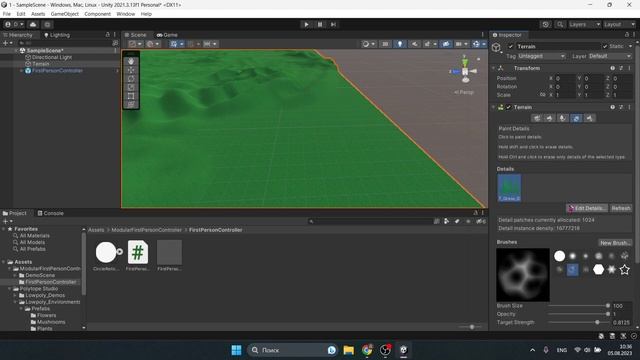Click ModularFirstPersonController breadcrumb
The width and height of the screenshot is (640, 360).
[146, 230]
